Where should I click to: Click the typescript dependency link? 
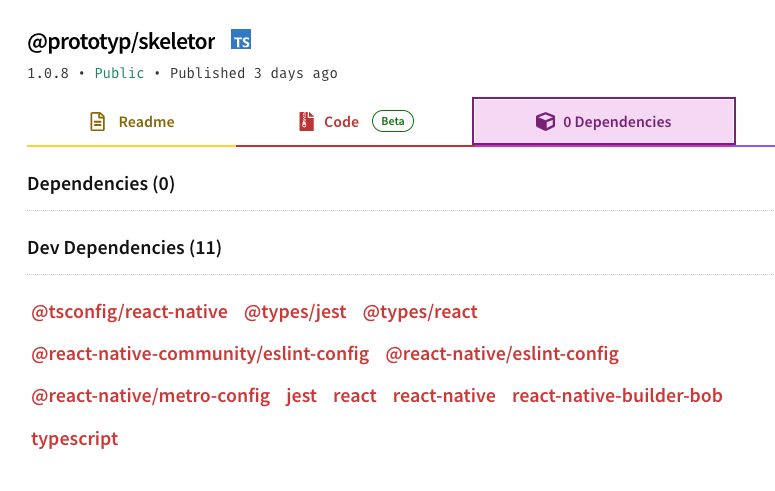[75, 439]
